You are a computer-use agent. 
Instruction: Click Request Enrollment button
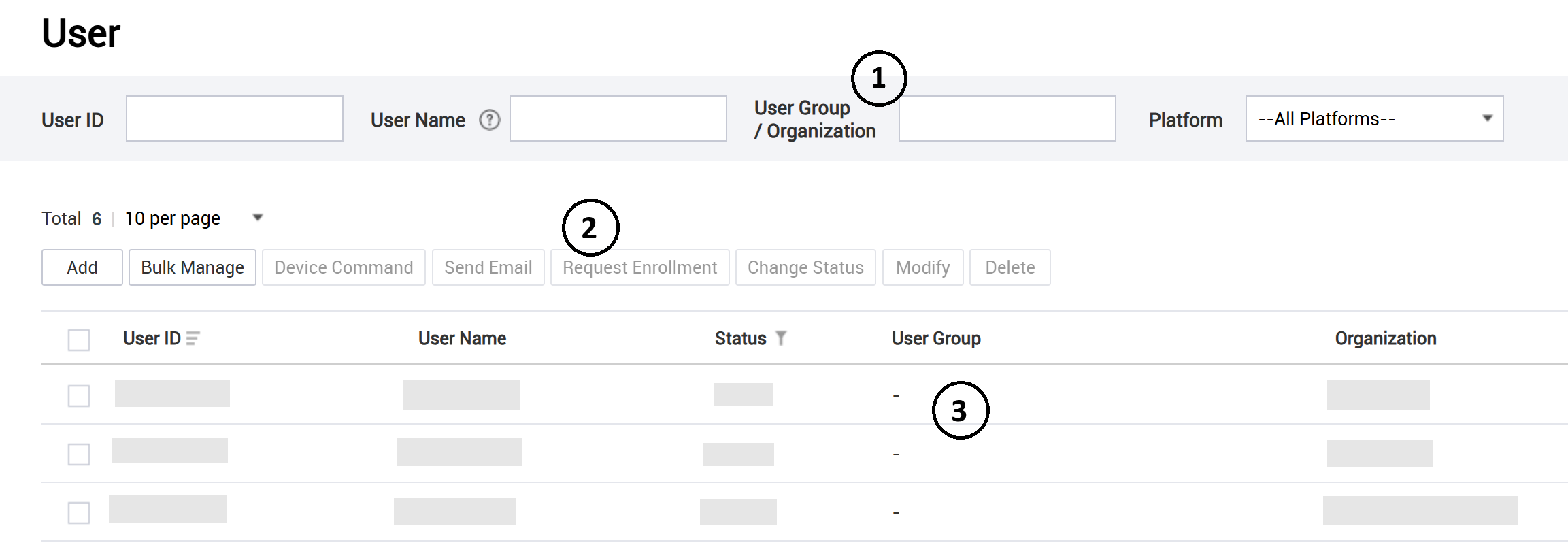coord(639,267)
